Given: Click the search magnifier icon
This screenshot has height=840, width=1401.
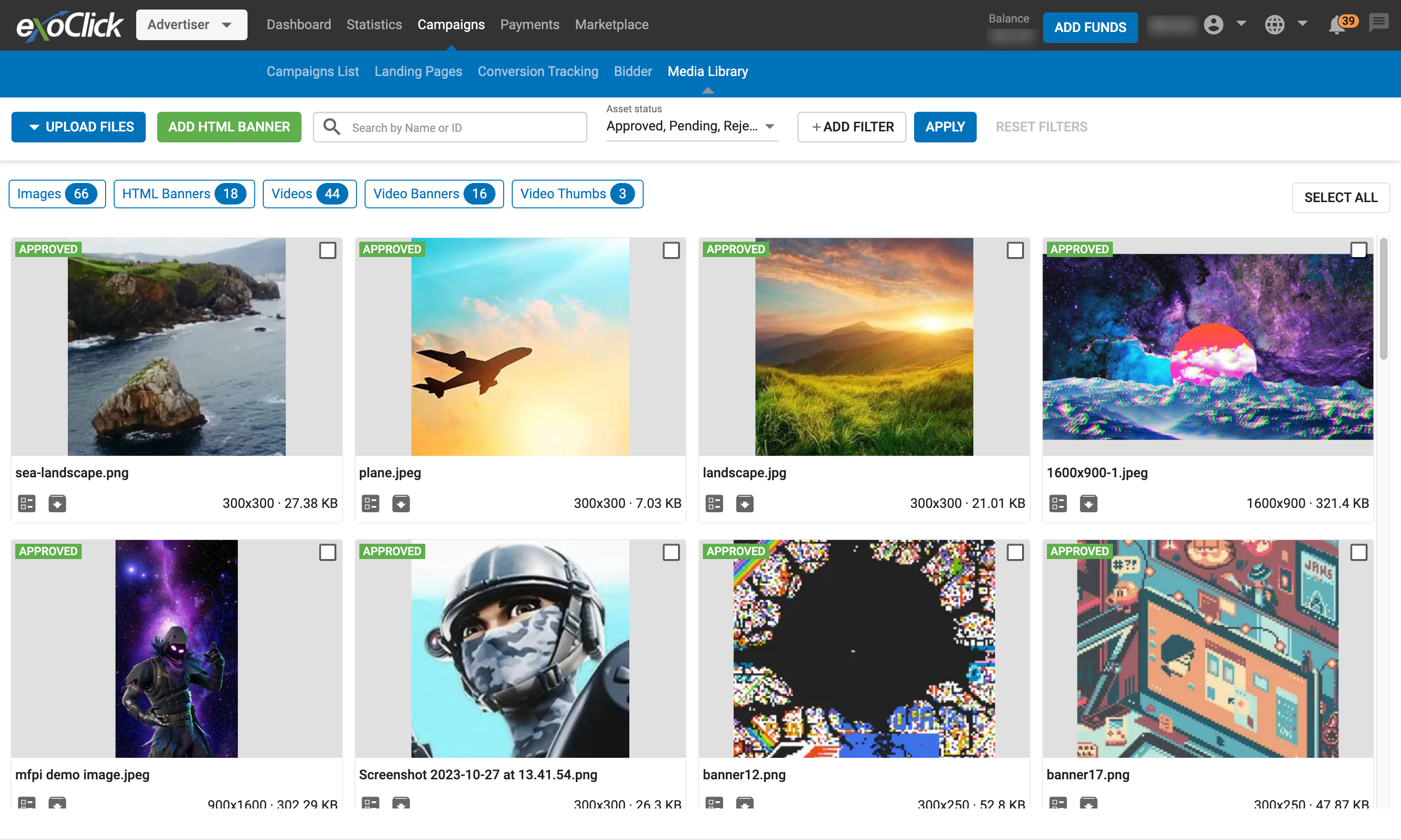Looking at the screenshot, I should [332, 127].
